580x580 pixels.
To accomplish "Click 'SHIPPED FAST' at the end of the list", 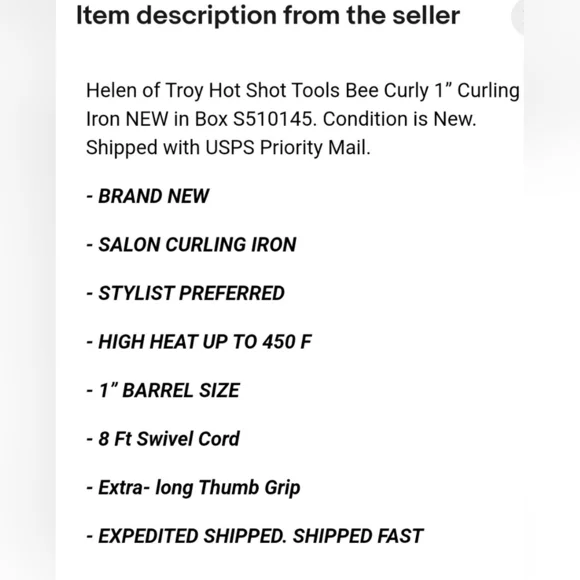I will click(x=358, y=536).
